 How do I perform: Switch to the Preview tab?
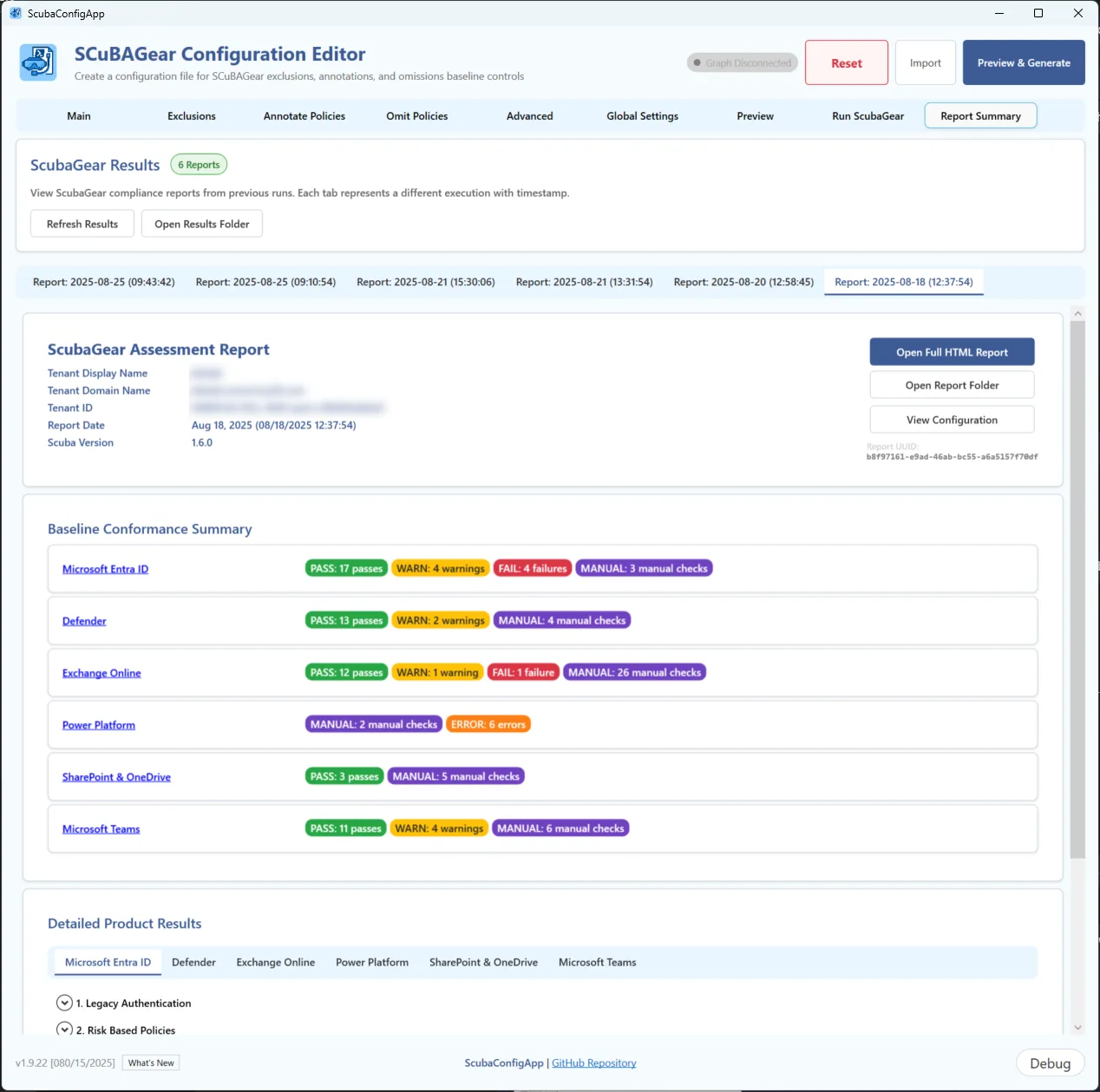coord(756,115)
